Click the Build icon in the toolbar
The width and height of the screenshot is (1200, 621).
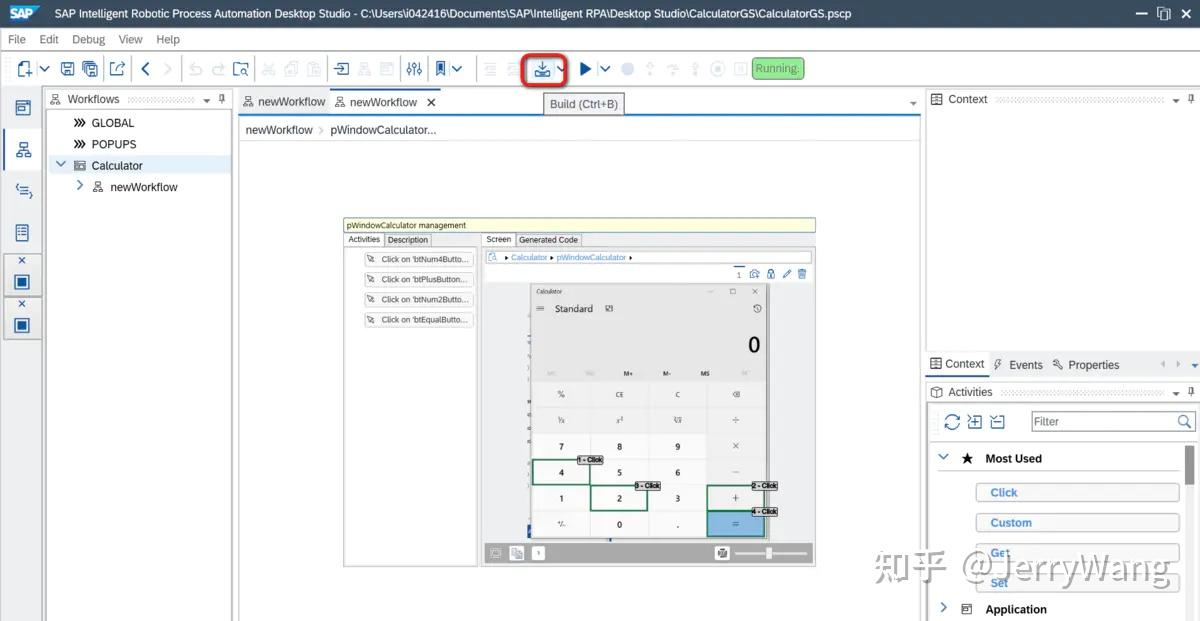click(543, 68)
